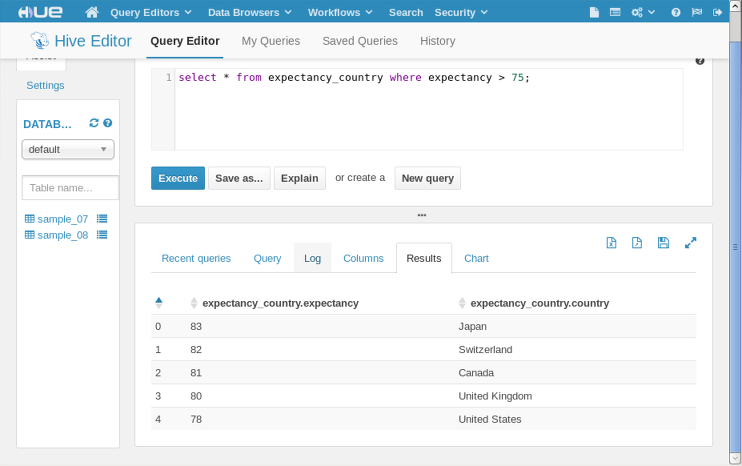Click the Explain button

[300, 178]
